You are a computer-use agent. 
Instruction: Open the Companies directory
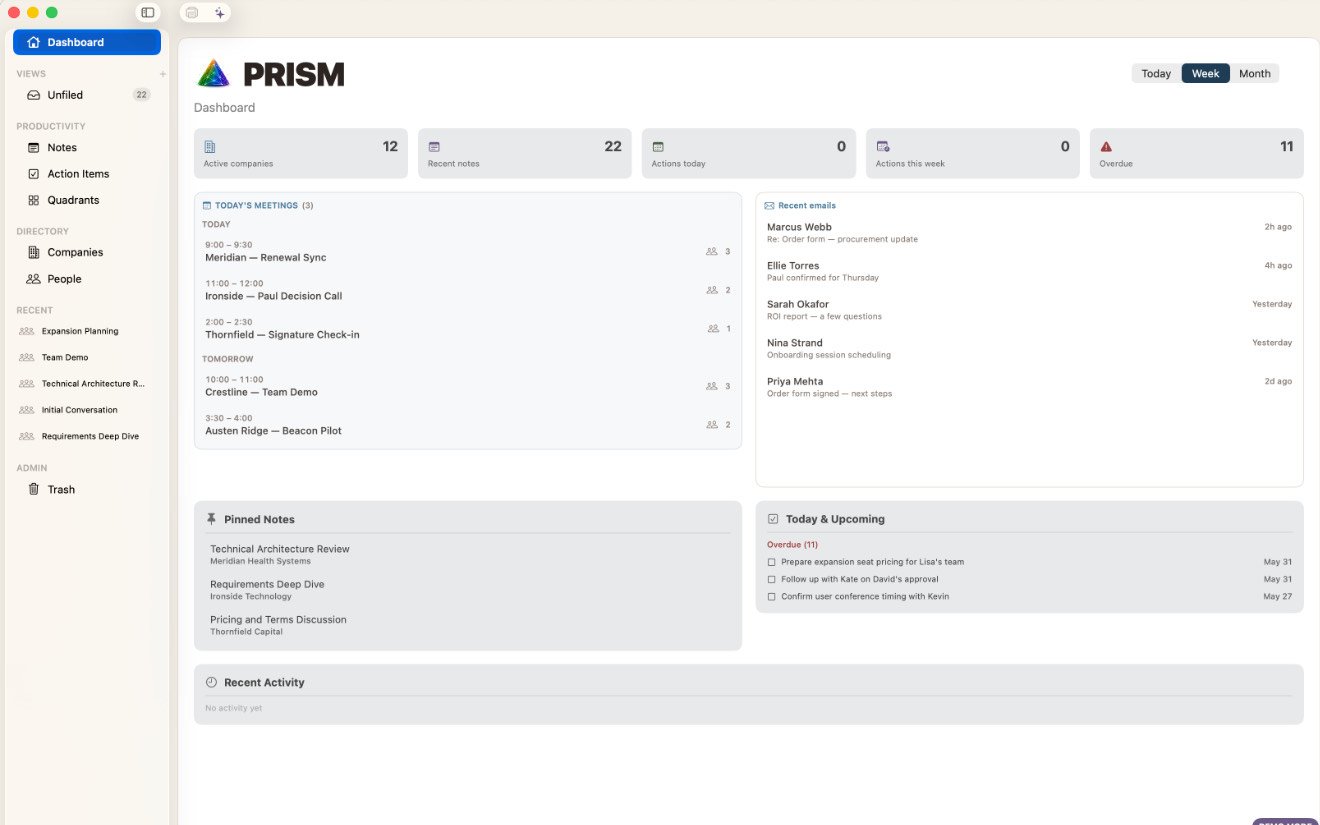tap(87, 252)
